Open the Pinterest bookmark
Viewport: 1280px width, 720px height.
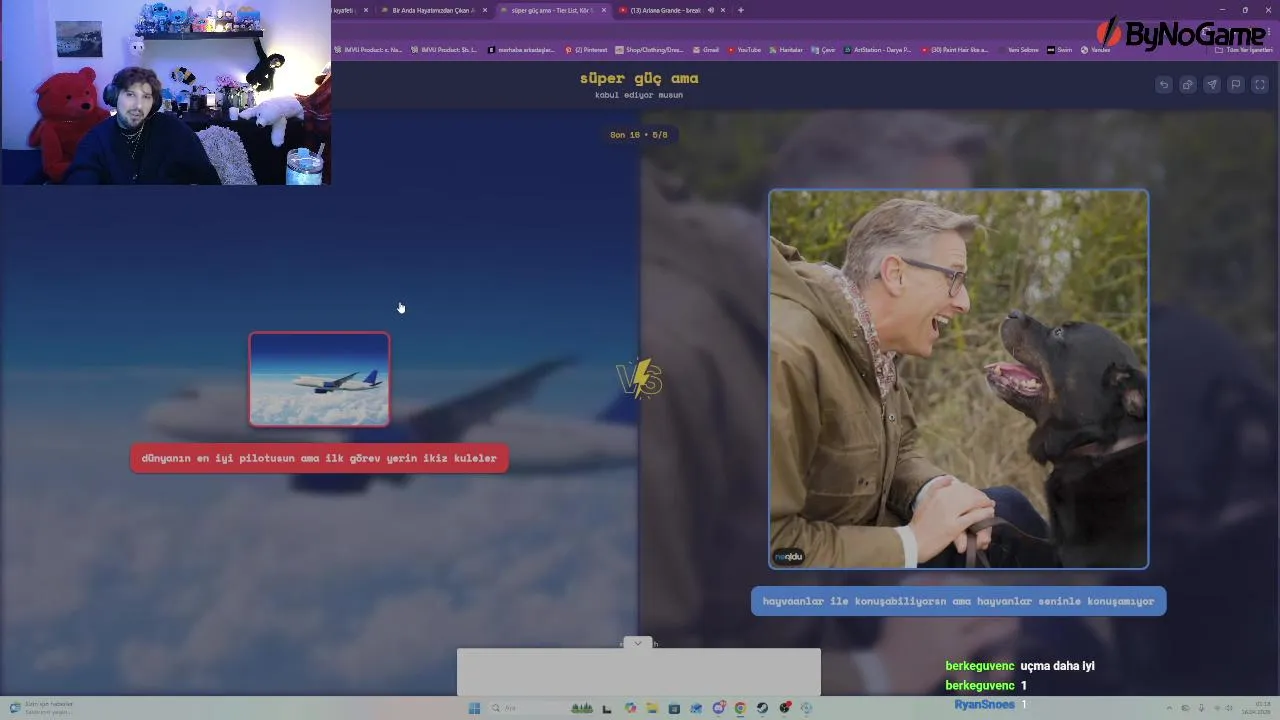coord(586,50)
